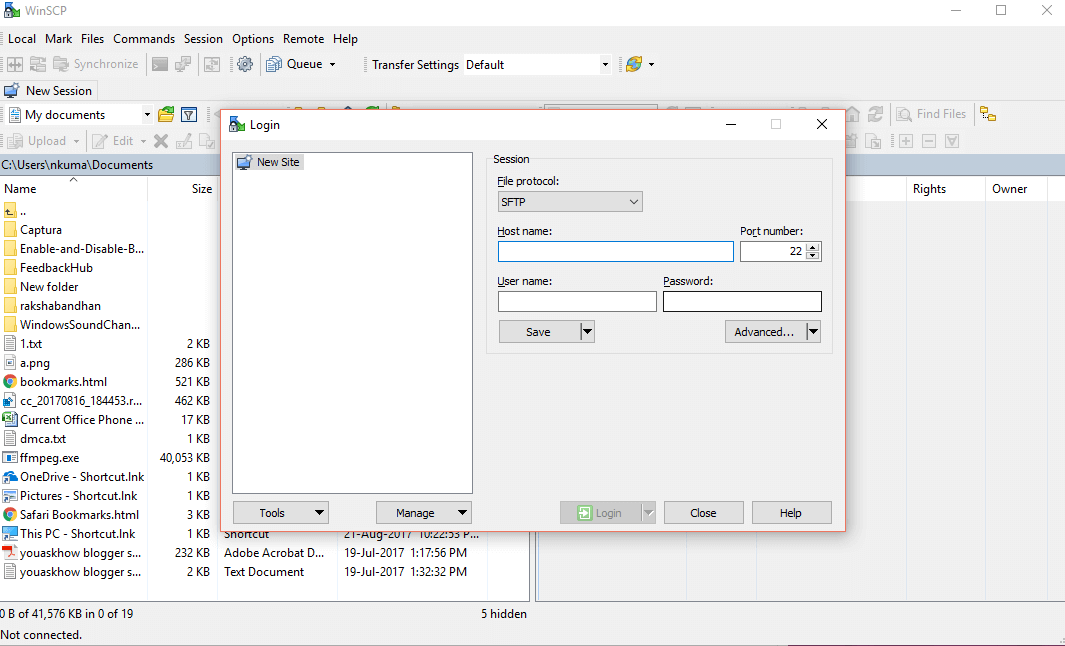Expand arrow next to globe refresh icon

click(x=651, y=65)
